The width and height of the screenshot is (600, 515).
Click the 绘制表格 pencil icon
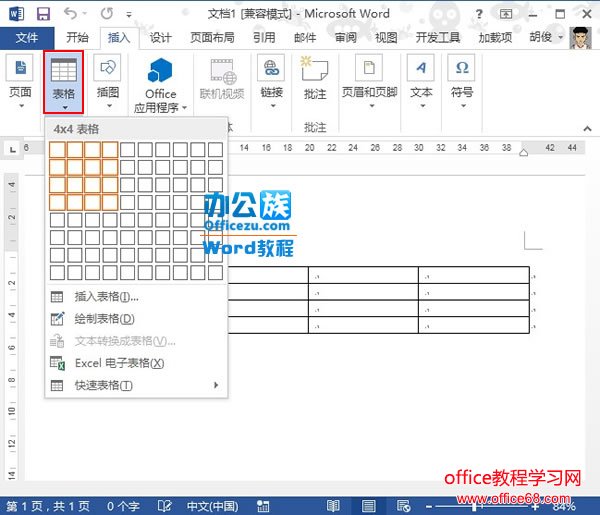[57, 318]
